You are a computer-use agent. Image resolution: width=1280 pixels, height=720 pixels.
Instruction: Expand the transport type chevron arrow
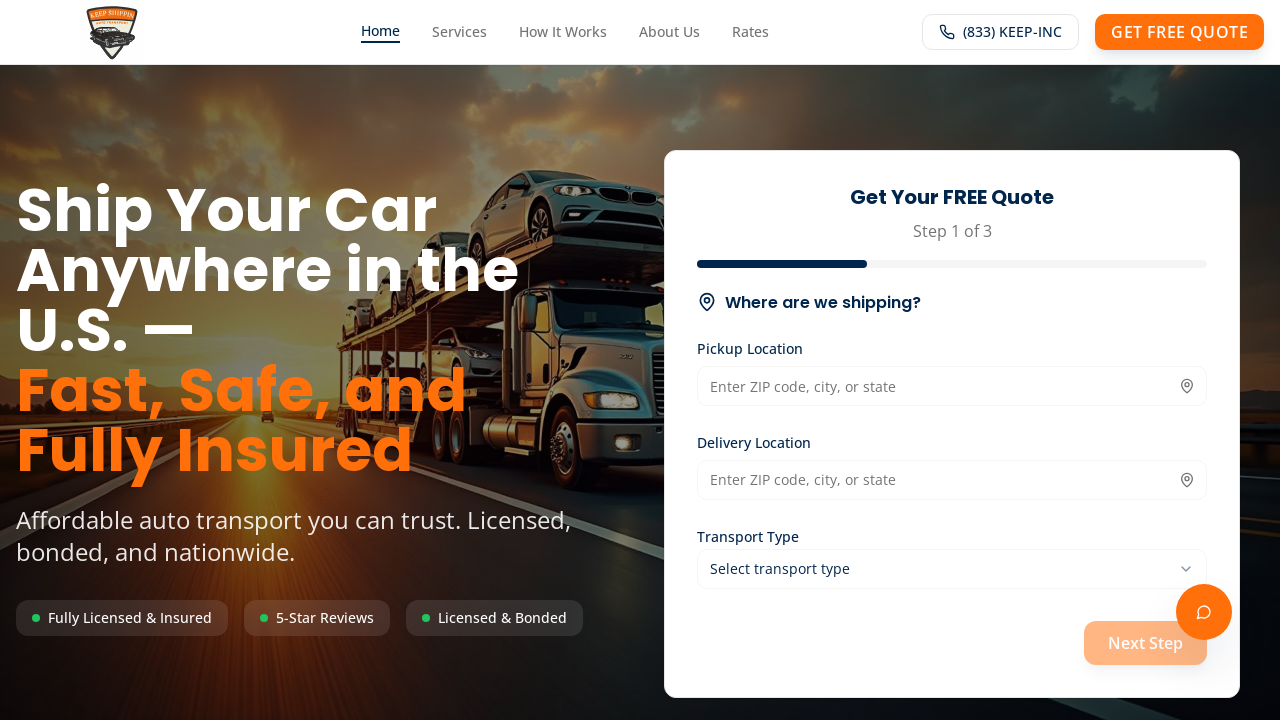point(1186,569)
